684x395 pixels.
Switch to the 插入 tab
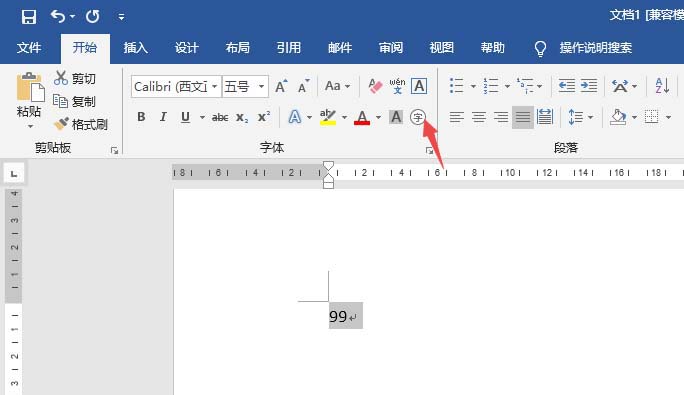click(136, 48)
